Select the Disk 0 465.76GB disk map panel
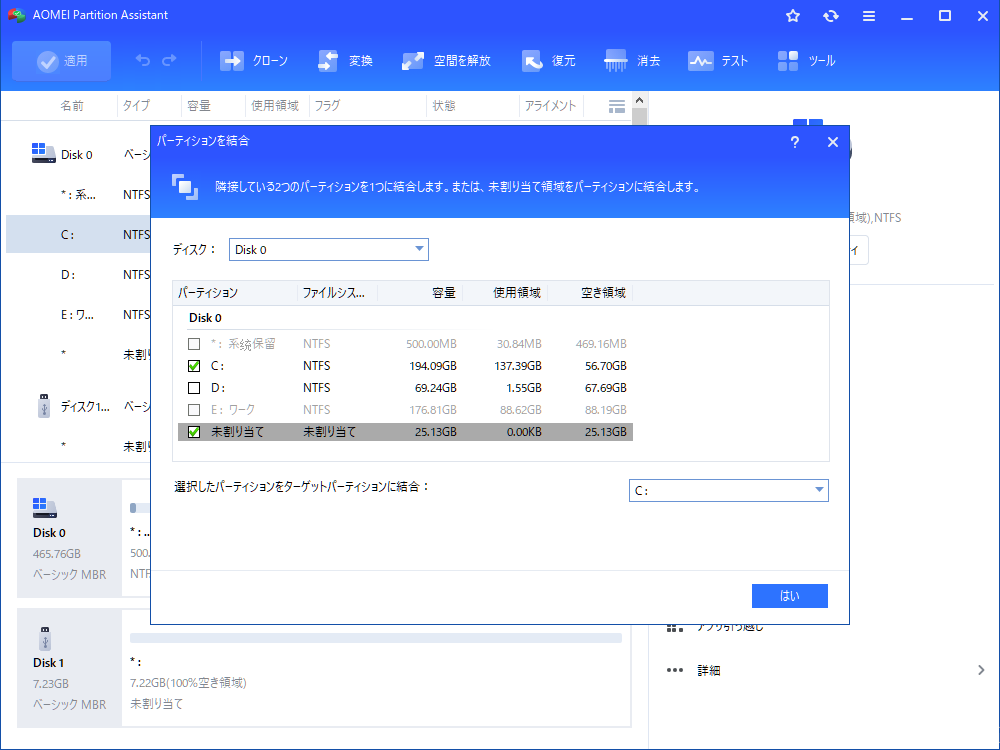 coord(70,538)
